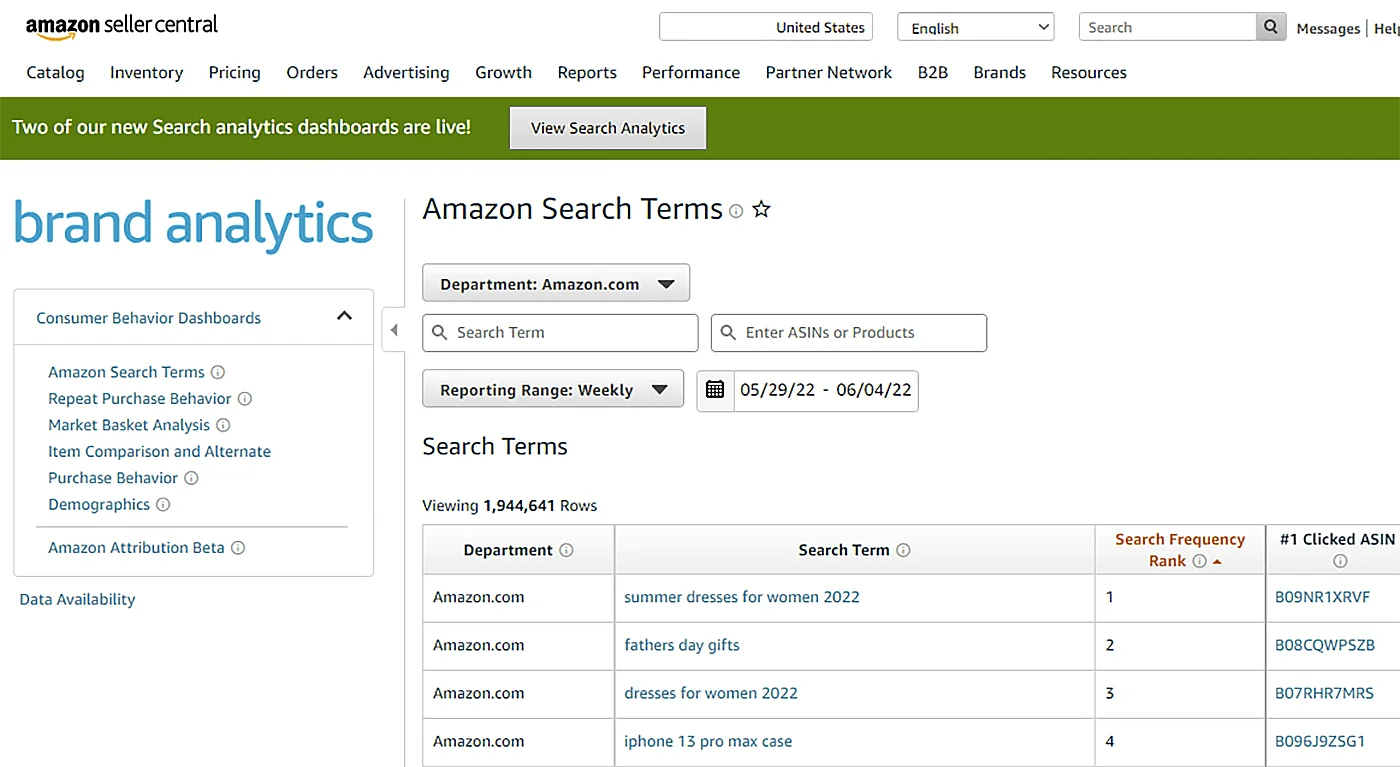Go to Purchase Behavior dashboard
This screenshot has height=767, width=1400.
pyautogui.click(x=113, y=478)
